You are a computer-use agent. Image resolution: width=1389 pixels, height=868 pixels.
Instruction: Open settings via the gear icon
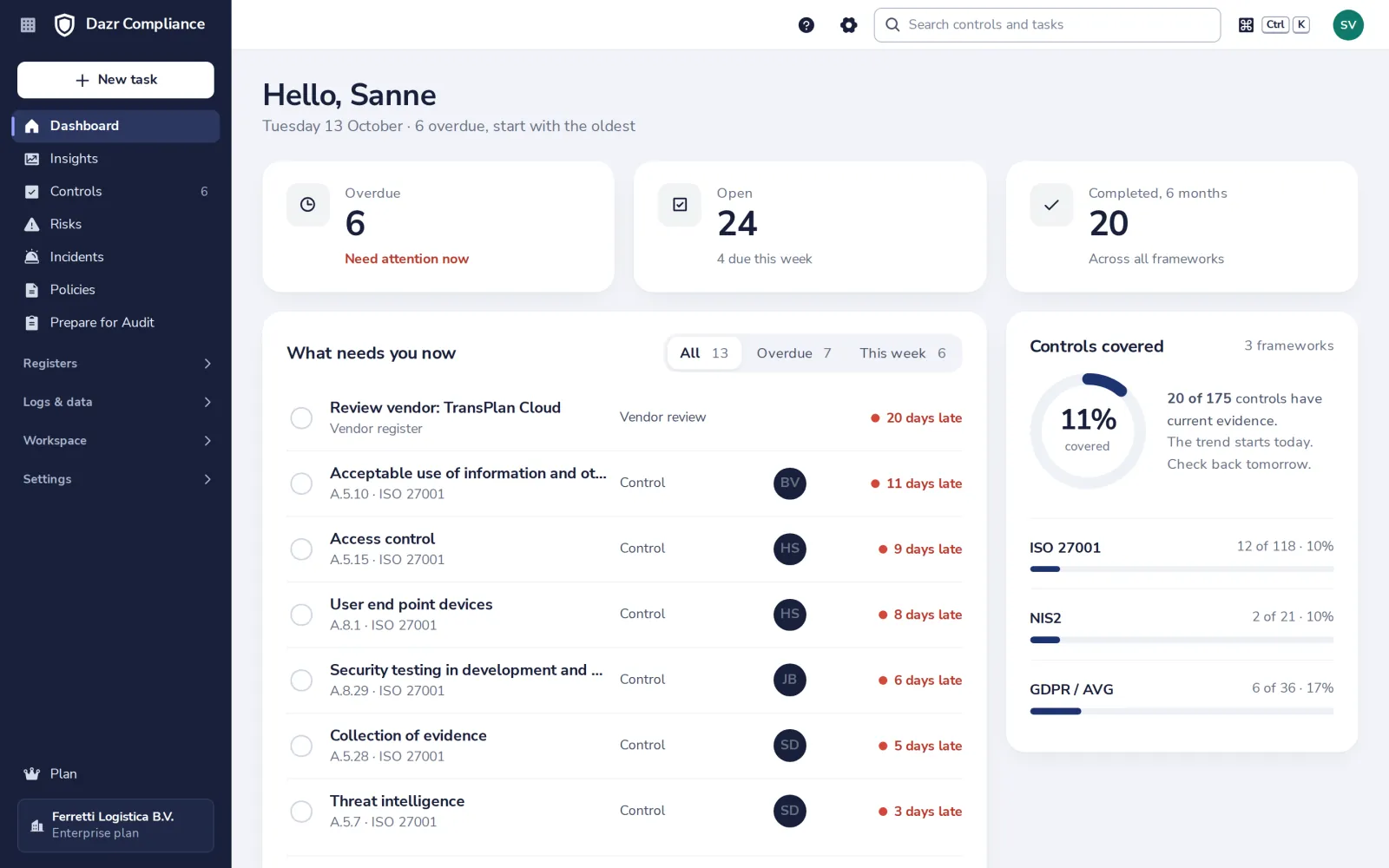[849, 25]
